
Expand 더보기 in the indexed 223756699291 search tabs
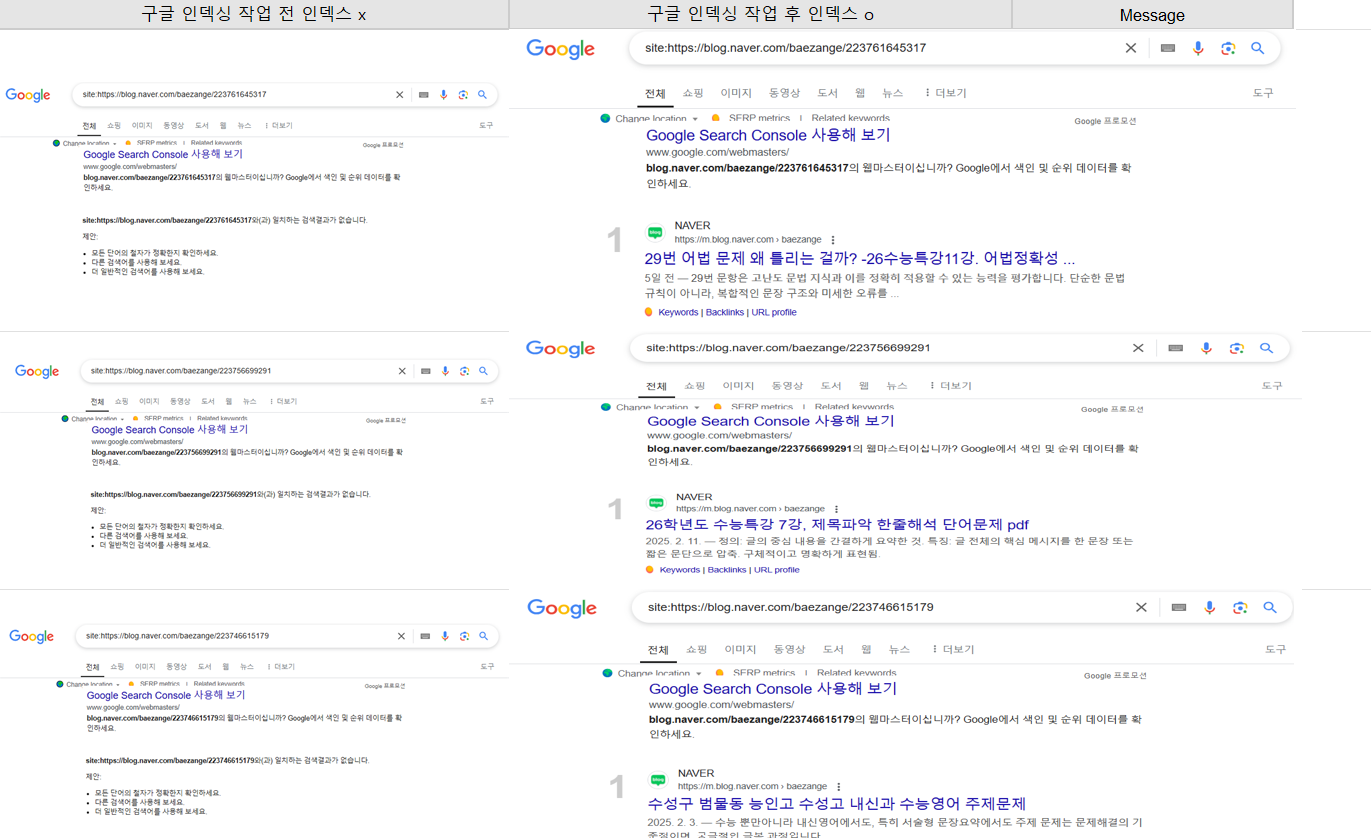[x=950, y=386]
